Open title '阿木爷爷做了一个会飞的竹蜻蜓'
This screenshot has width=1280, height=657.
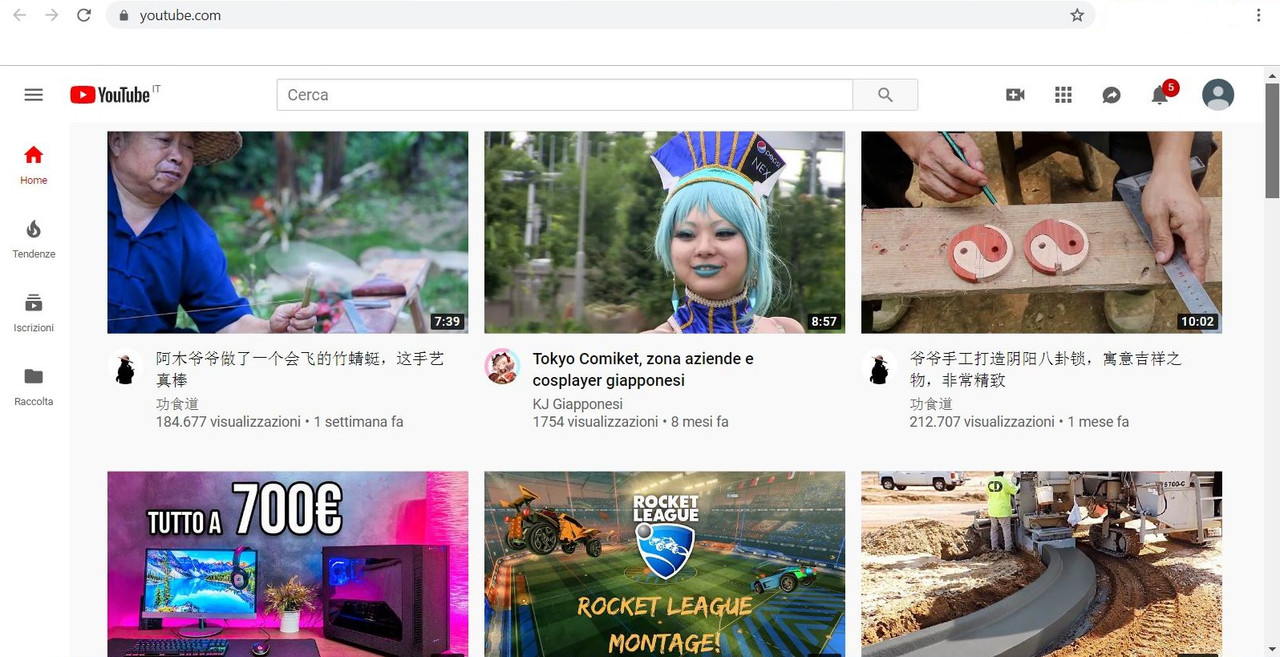300,369
